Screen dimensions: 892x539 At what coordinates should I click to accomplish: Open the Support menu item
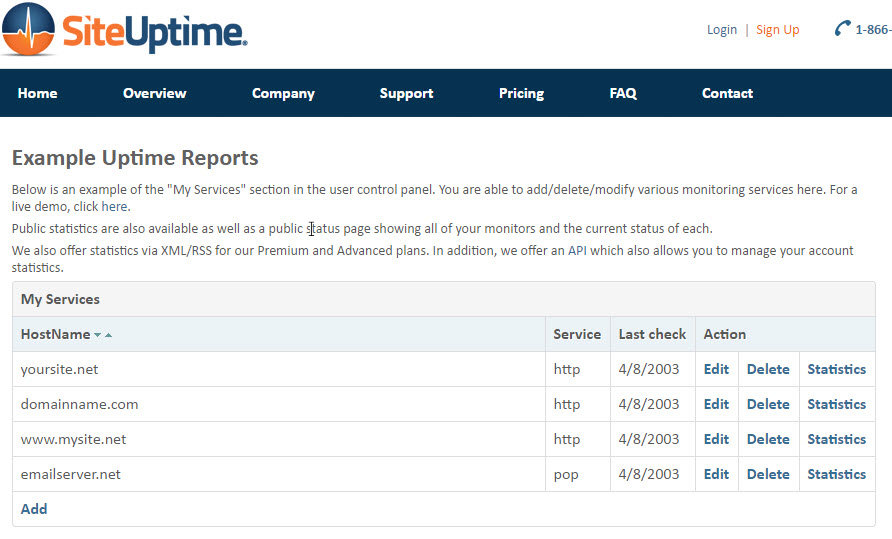406,93
